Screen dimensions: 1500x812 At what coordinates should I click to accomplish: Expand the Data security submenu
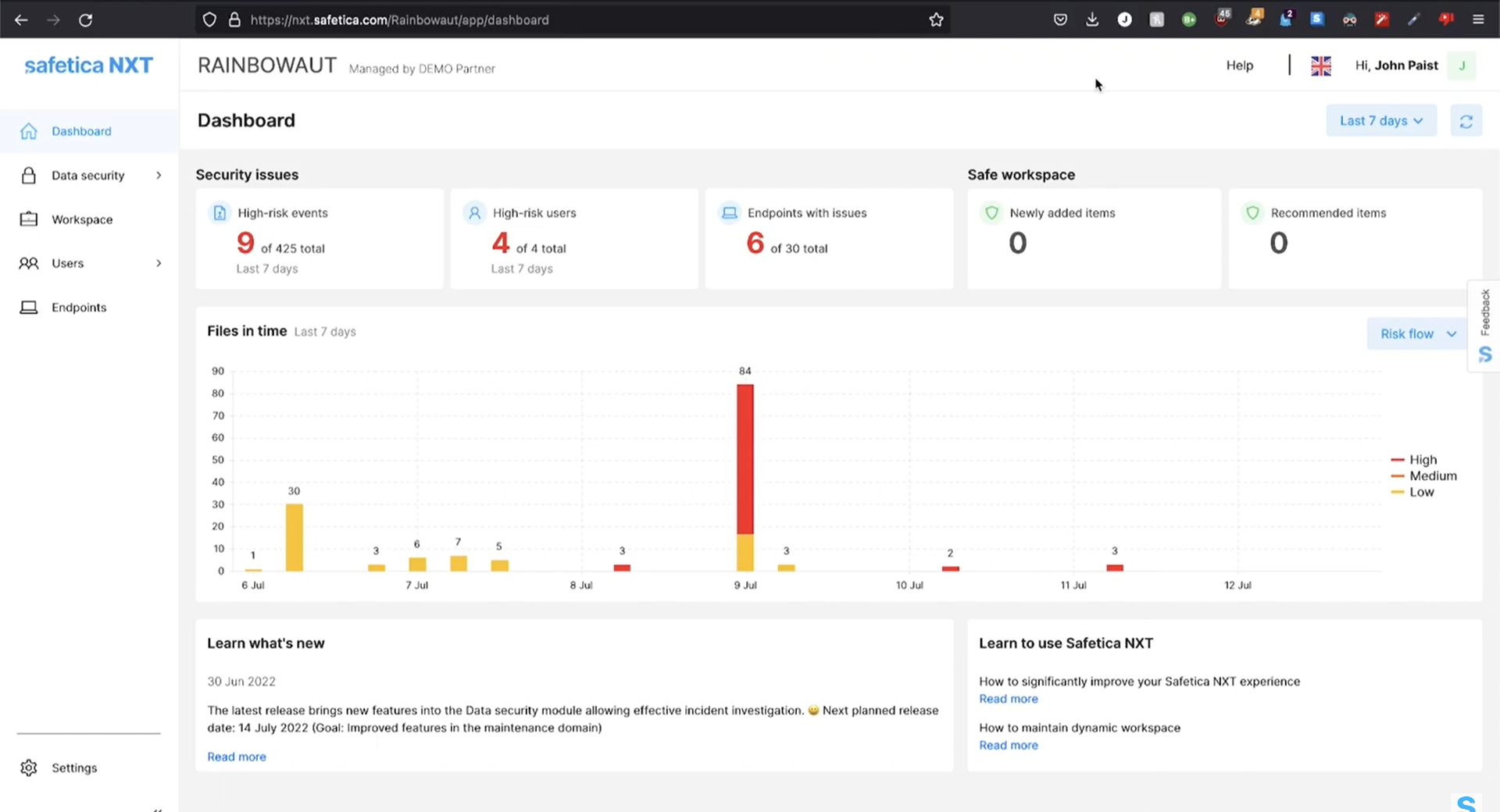(x=159, y=176)
